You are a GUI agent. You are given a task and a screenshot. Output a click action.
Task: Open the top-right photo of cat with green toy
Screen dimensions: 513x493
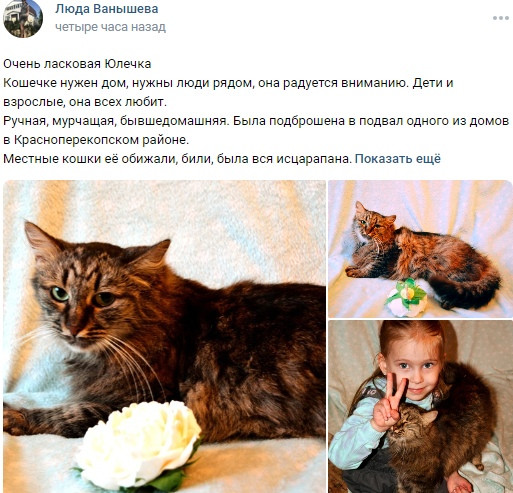click(420, 249)
